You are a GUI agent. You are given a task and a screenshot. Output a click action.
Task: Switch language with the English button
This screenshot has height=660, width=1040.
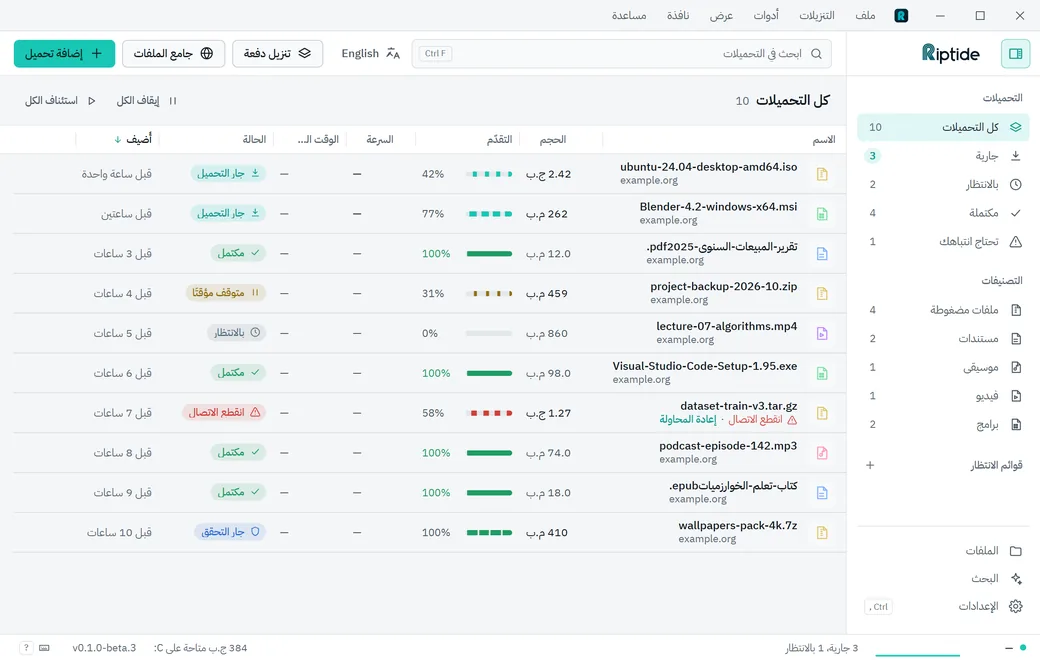[370, 54]
